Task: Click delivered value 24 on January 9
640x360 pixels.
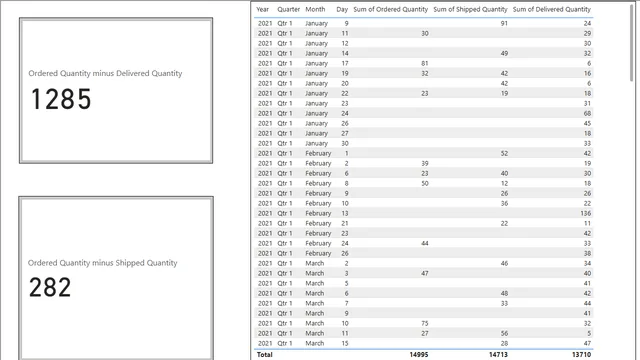Action: click(587, 23)
